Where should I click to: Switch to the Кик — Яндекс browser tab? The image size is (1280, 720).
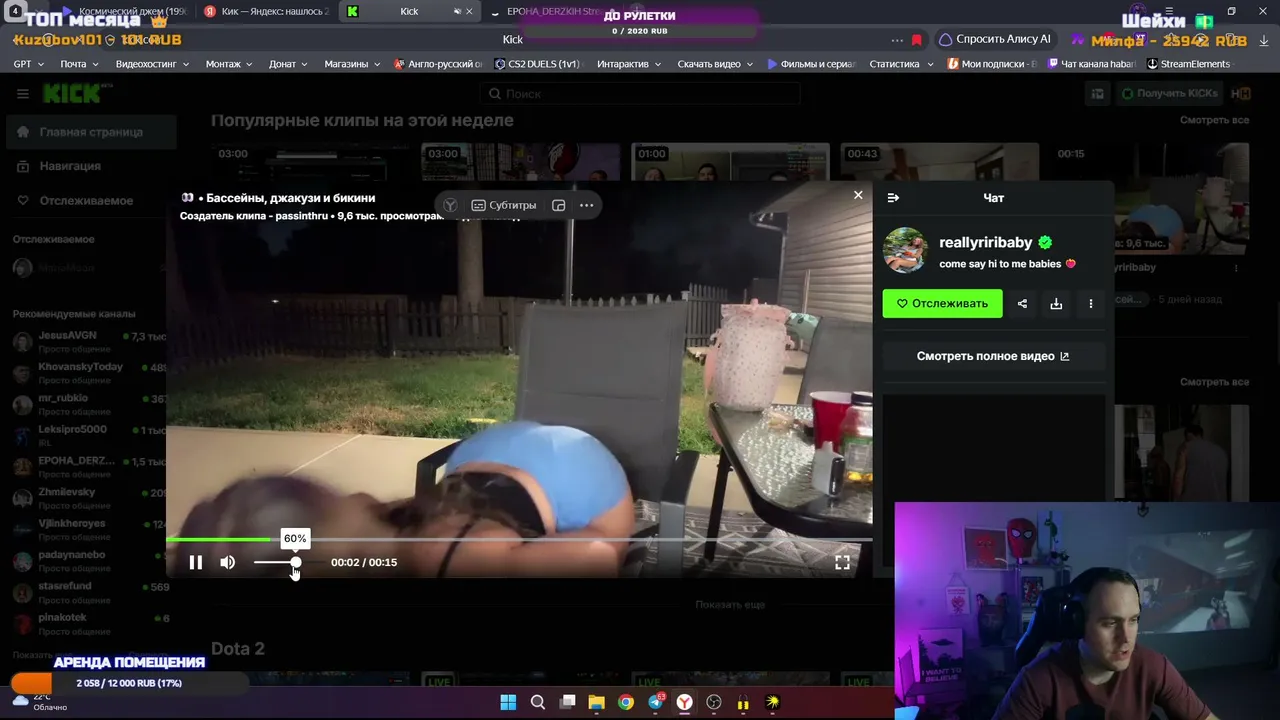coord(266,11)
